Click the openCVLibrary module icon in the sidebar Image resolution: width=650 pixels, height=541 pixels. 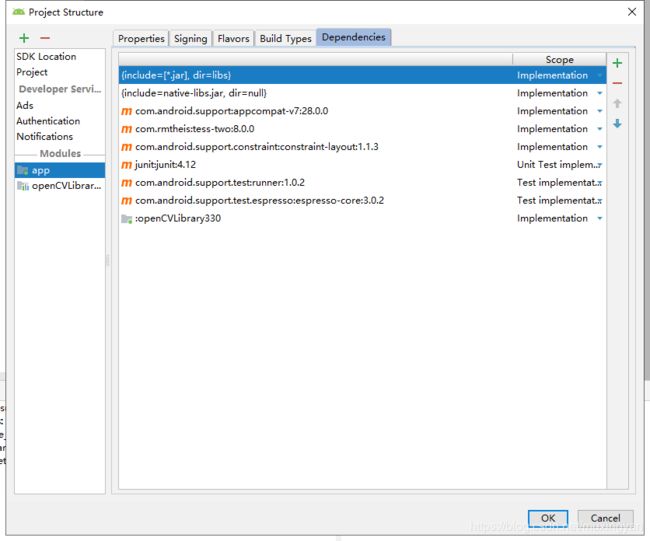coord(23,186)
